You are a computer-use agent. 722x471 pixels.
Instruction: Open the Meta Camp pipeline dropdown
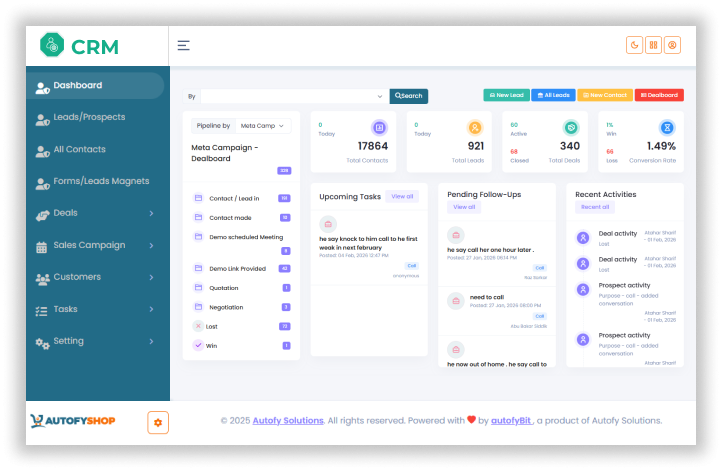click(264, 126)
